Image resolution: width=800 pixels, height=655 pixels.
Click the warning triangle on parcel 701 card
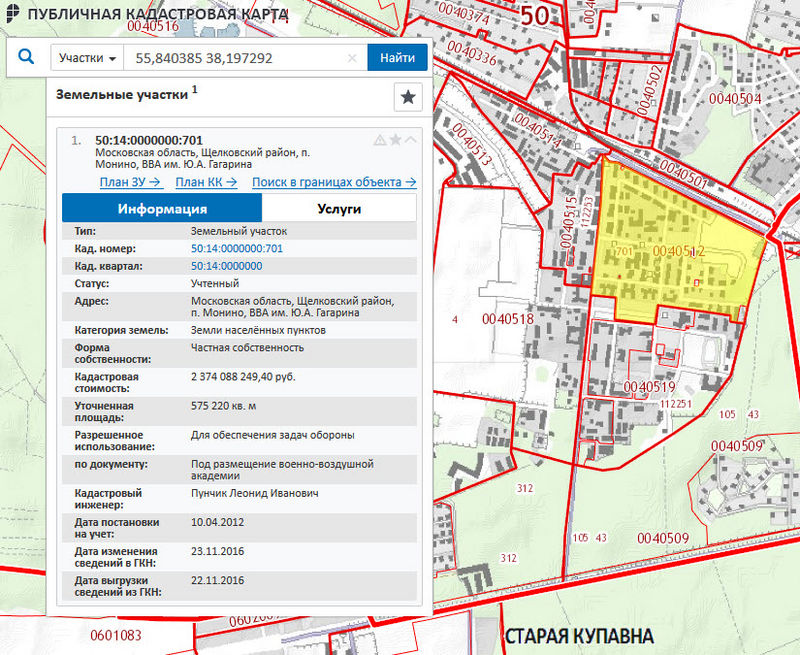[381, 139]
